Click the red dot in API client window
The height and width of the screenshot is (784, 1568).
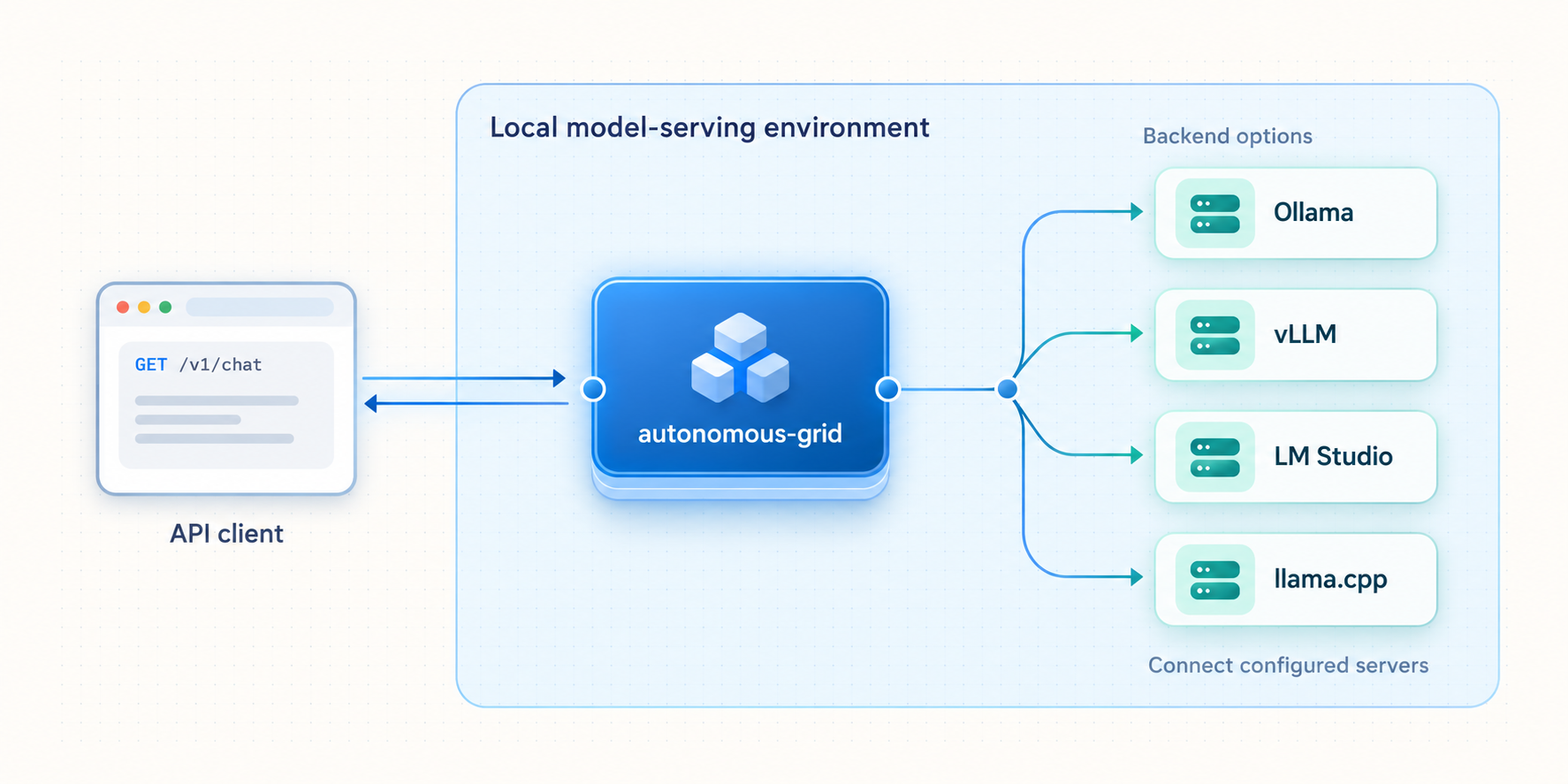click(123, 308)
